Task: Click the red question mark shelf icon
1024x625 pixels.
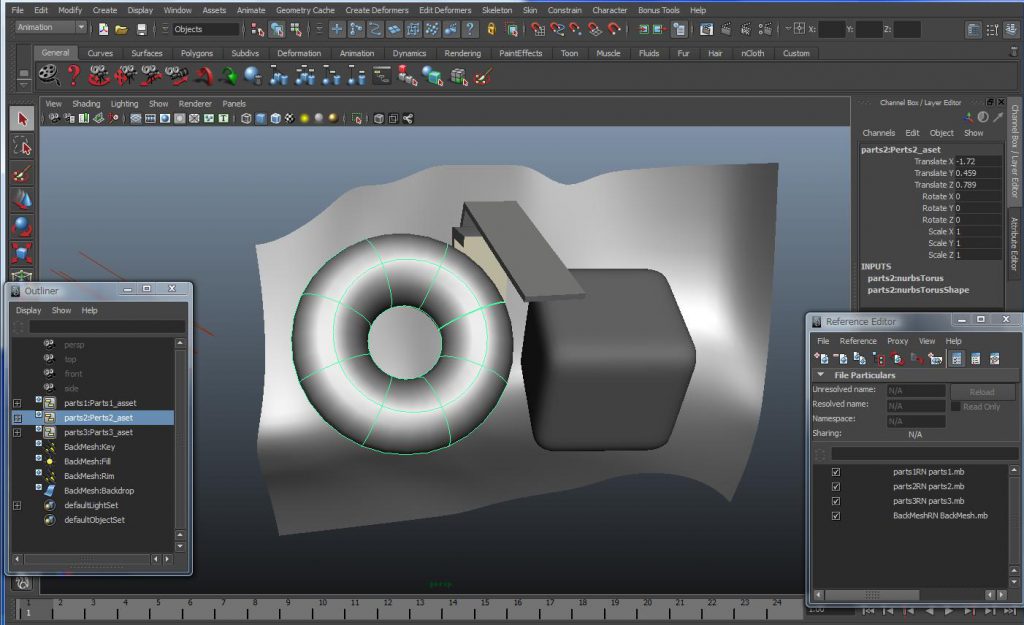Action: (x=74, y=76)
